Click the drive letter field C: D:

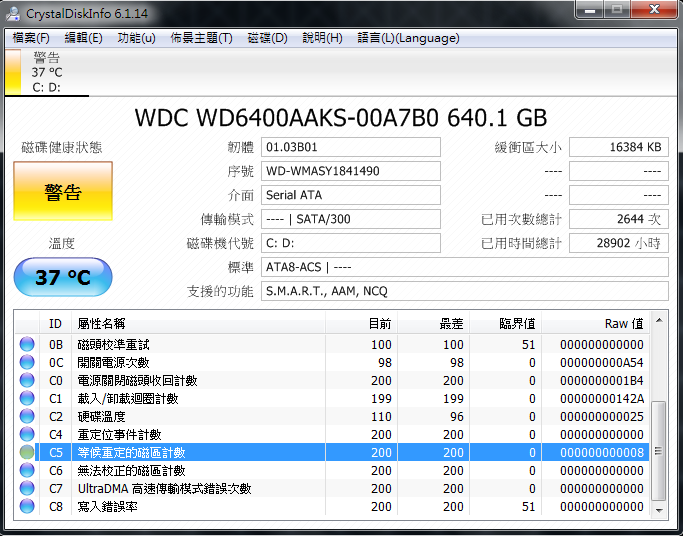coord(351,243)
